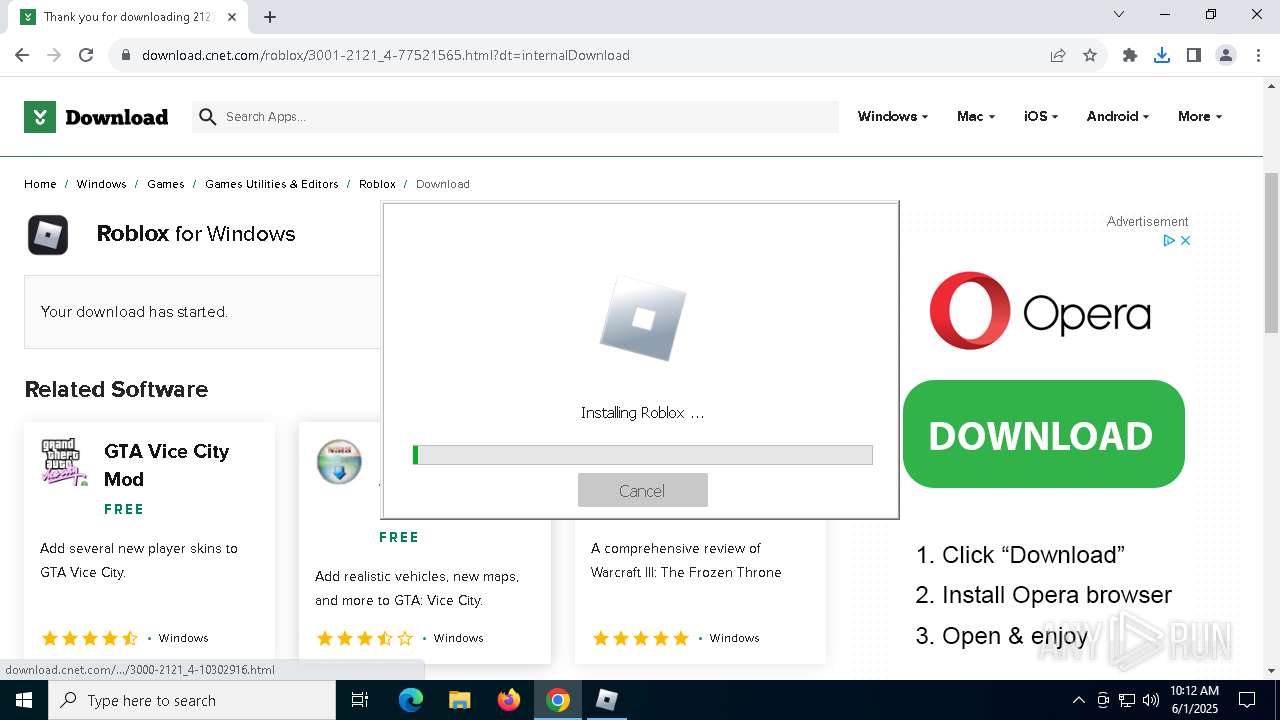Click the Roblox app icon

[48, 235]
